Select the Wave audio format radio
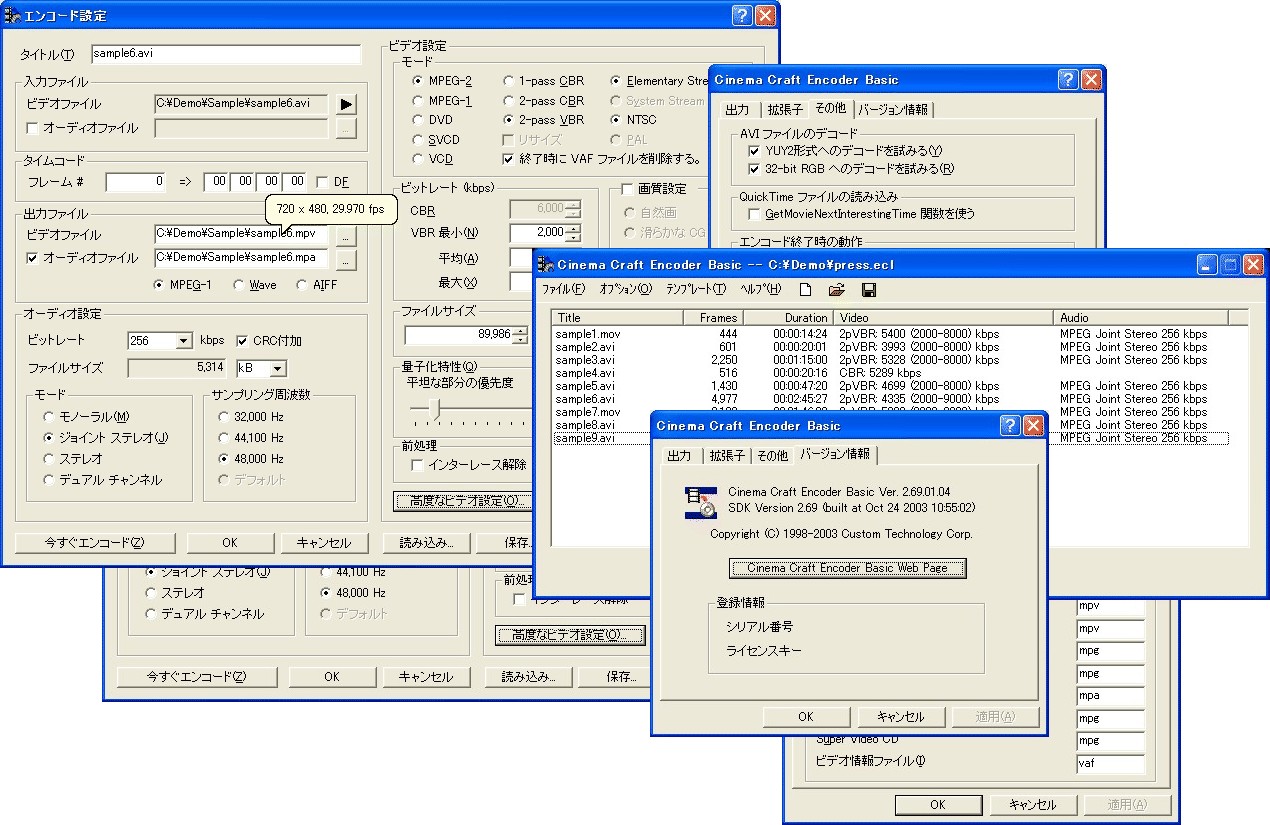Image resolution: width=1270 pixels, height=825 pixels. [x=239, y=285]
